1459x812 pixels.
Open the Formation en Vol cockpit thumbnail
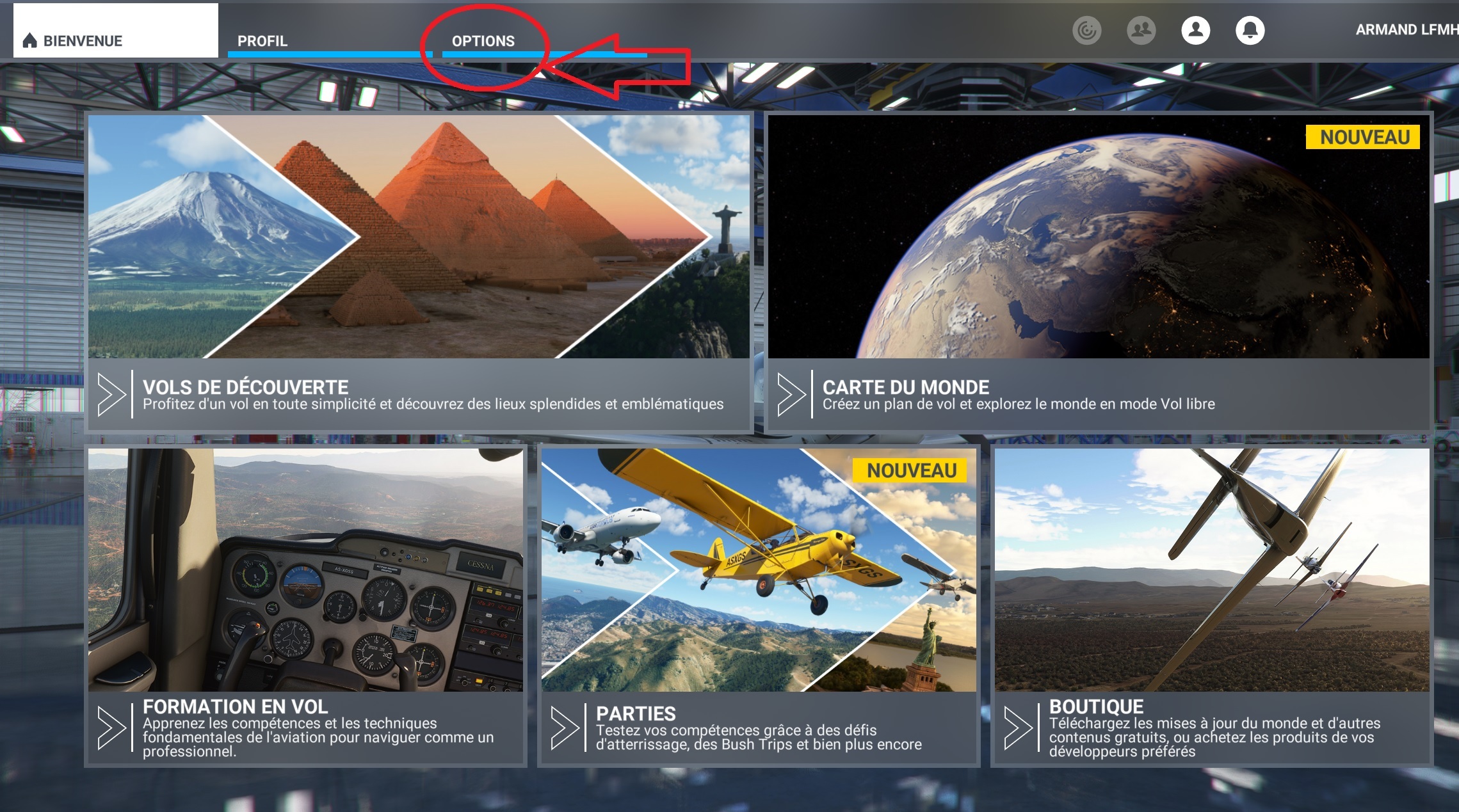305,569
